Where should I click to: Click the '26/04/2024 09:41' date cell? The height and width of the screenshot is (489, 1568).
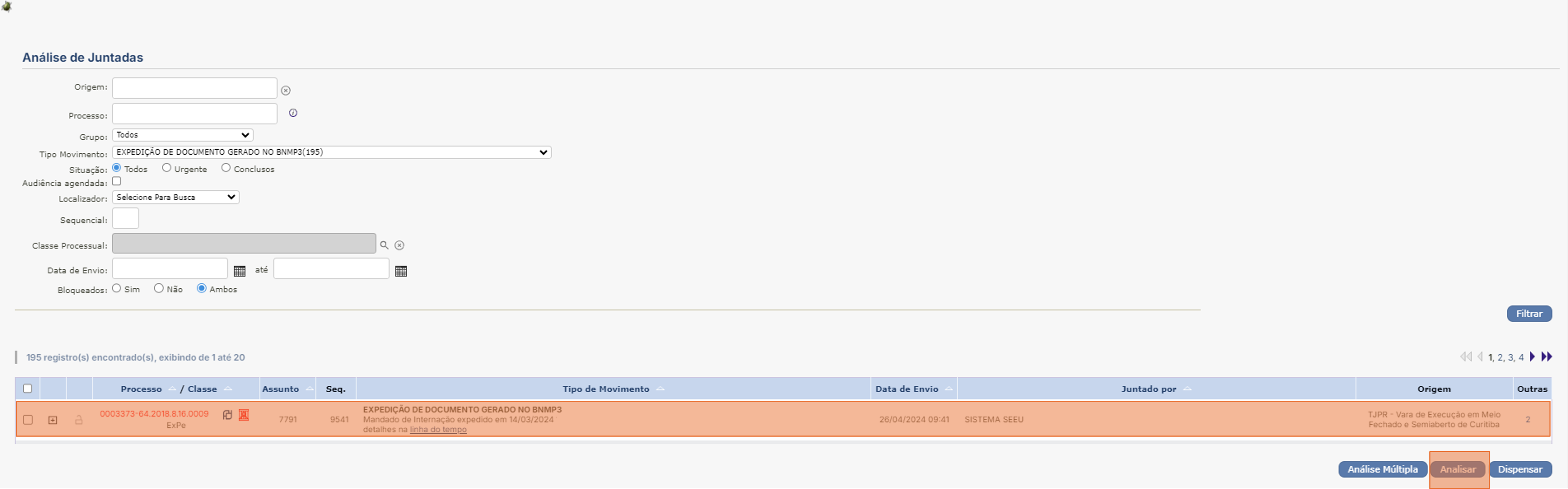click(x=914, y=419)
